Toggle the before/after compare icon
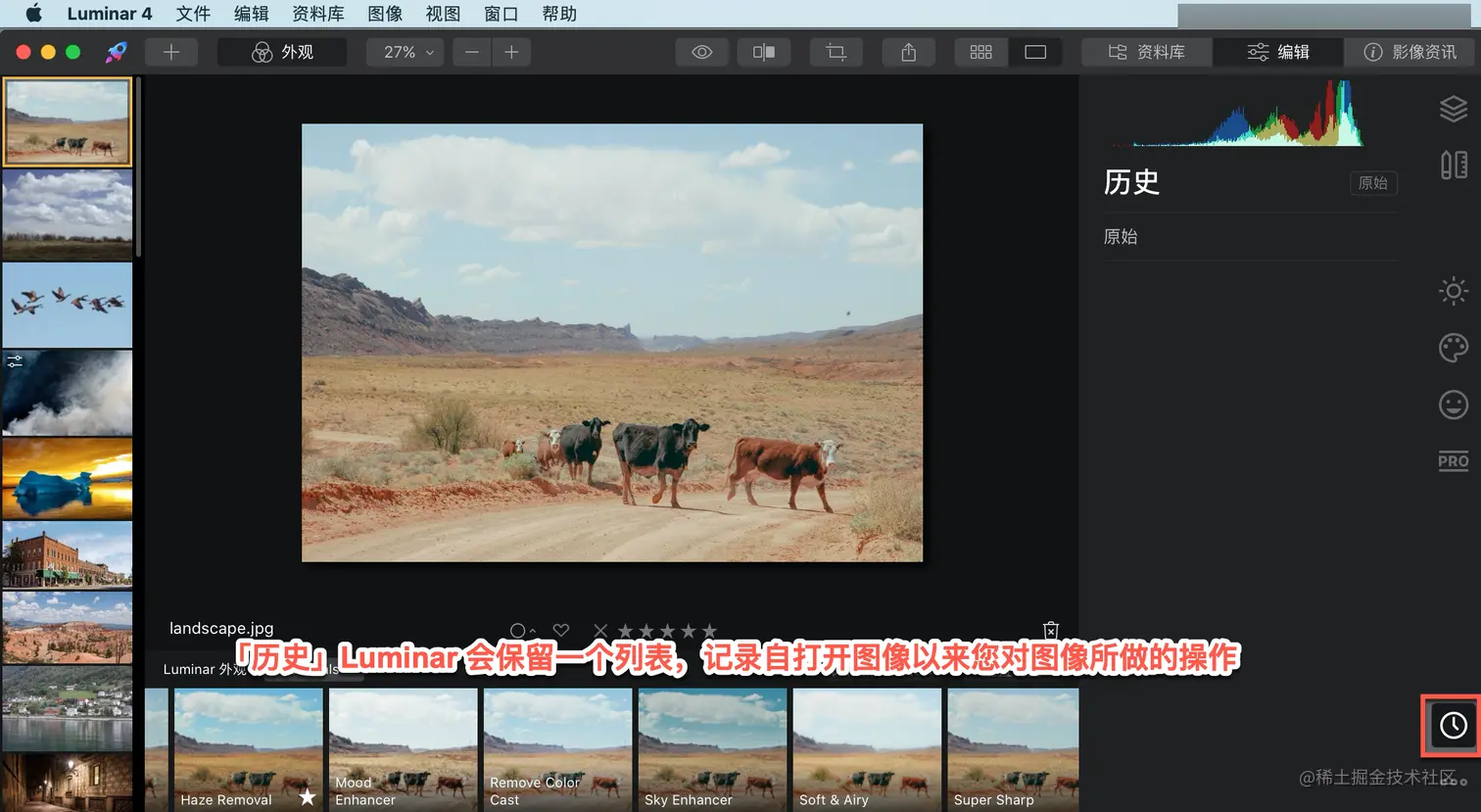Screen dimensions: 1481x812 (764, 52)
